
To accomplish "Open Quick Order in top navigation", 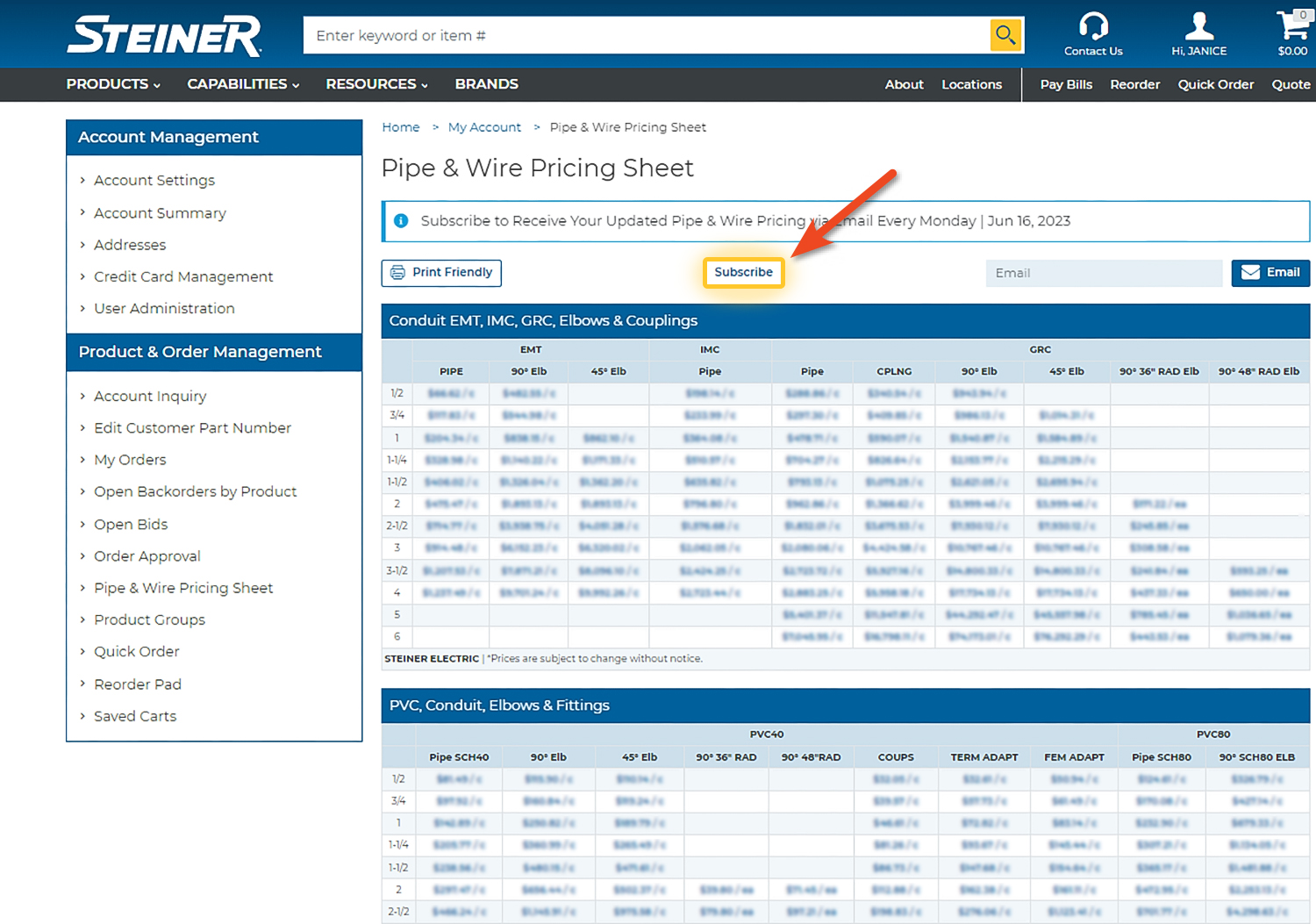I will (x=1215, y=84).
